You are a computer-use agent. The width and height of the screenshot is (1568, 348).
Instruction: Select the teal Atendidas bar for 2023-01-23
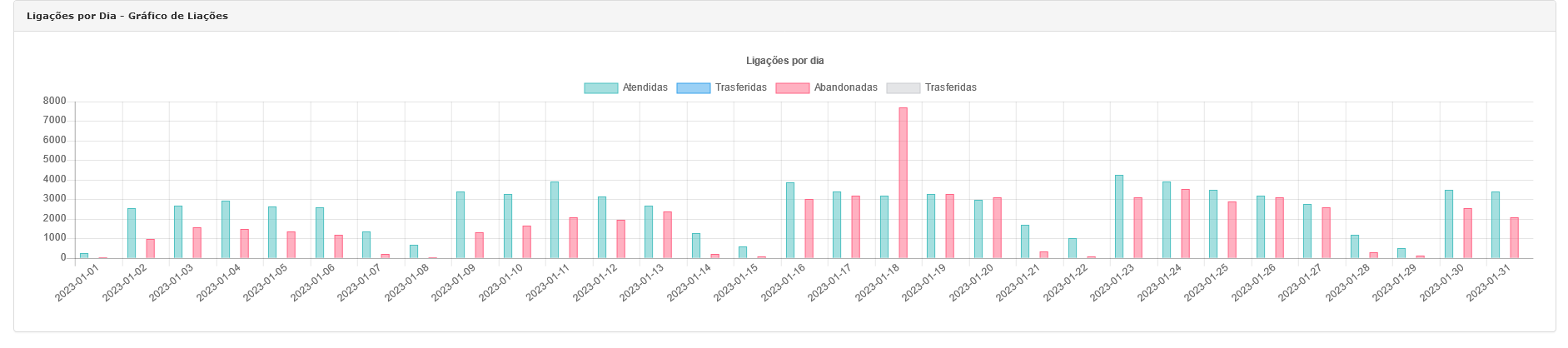point(1119,216)
